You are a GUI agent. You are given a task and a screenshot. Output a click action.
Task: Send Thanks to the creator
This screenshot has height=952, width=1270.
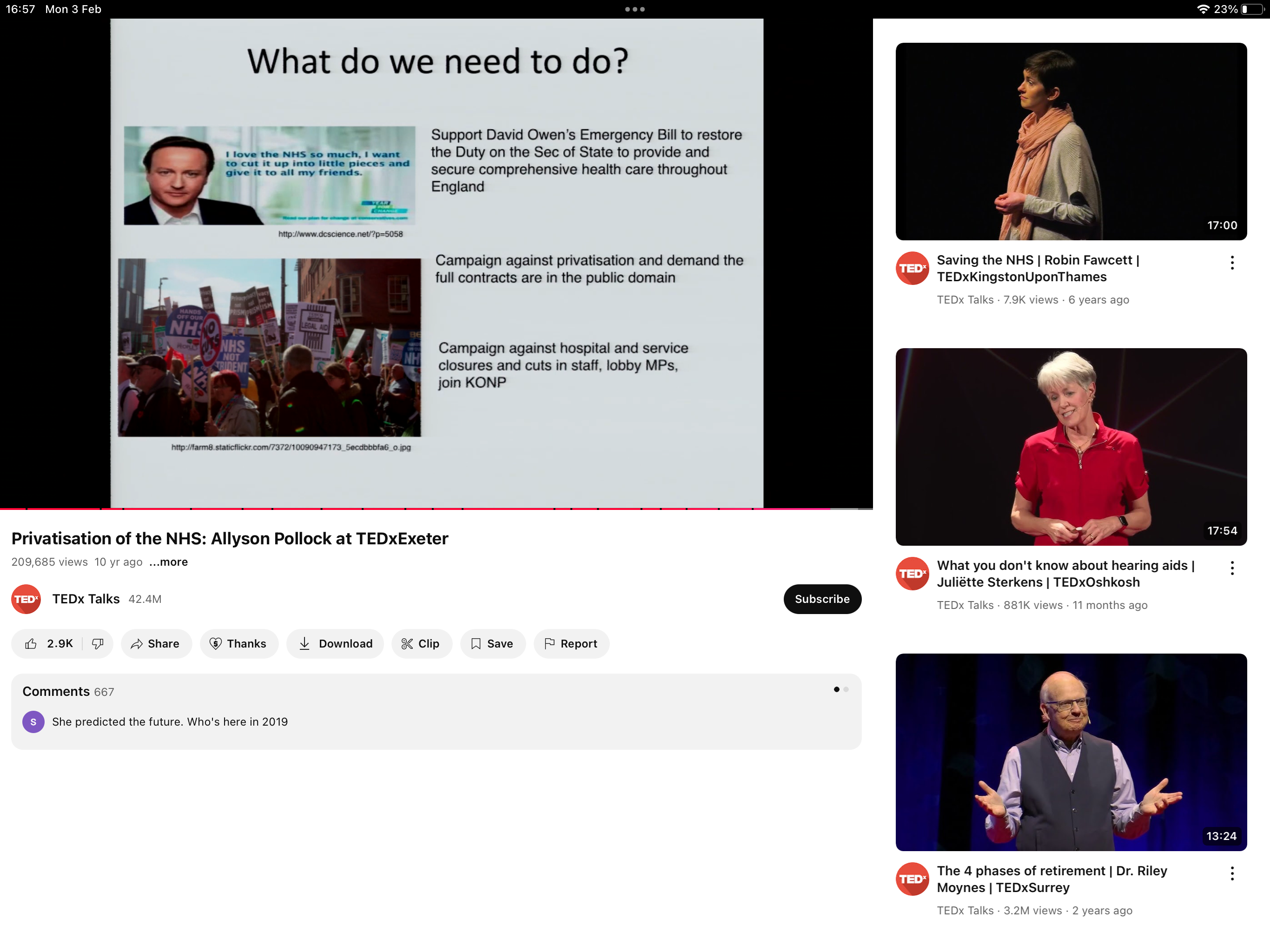[x=239, y=644]
